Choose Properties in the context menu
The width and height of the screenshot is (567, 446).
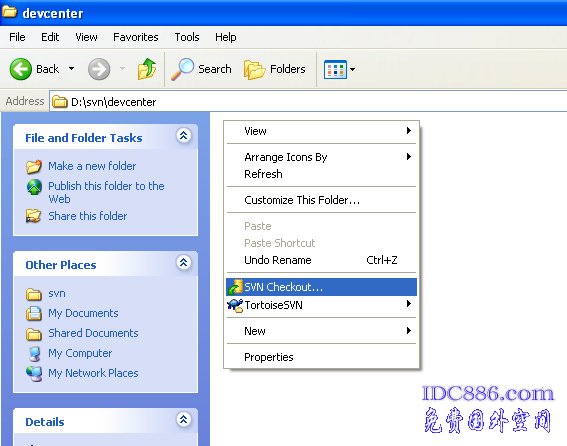(269, 357)
